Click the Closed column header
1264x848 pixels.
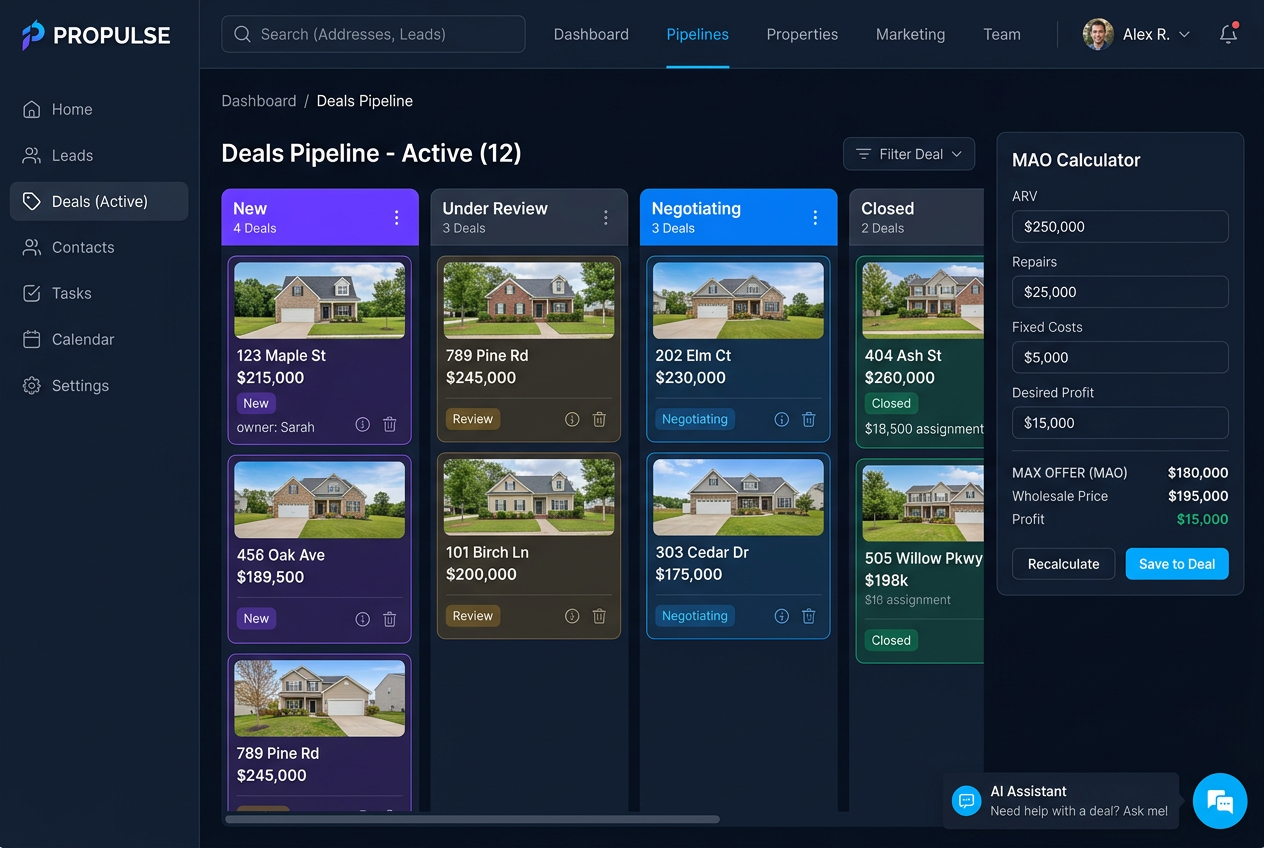tap(917, 217)
